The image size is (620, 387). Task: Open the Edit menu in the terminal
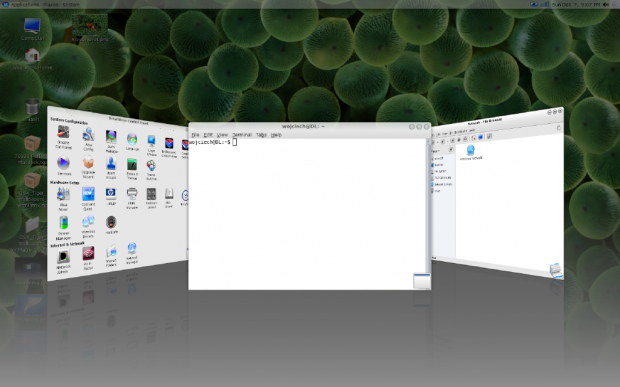tap(208, 135)
